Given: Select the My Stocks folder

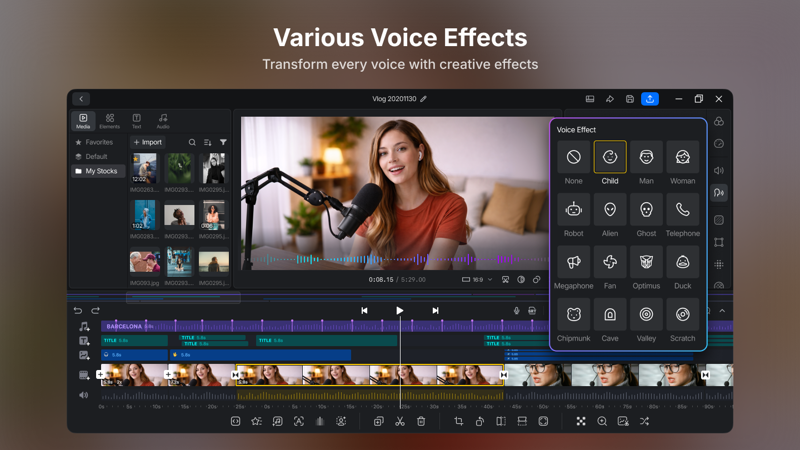Looking at the screenshot, I should click(x=97, y=171).
